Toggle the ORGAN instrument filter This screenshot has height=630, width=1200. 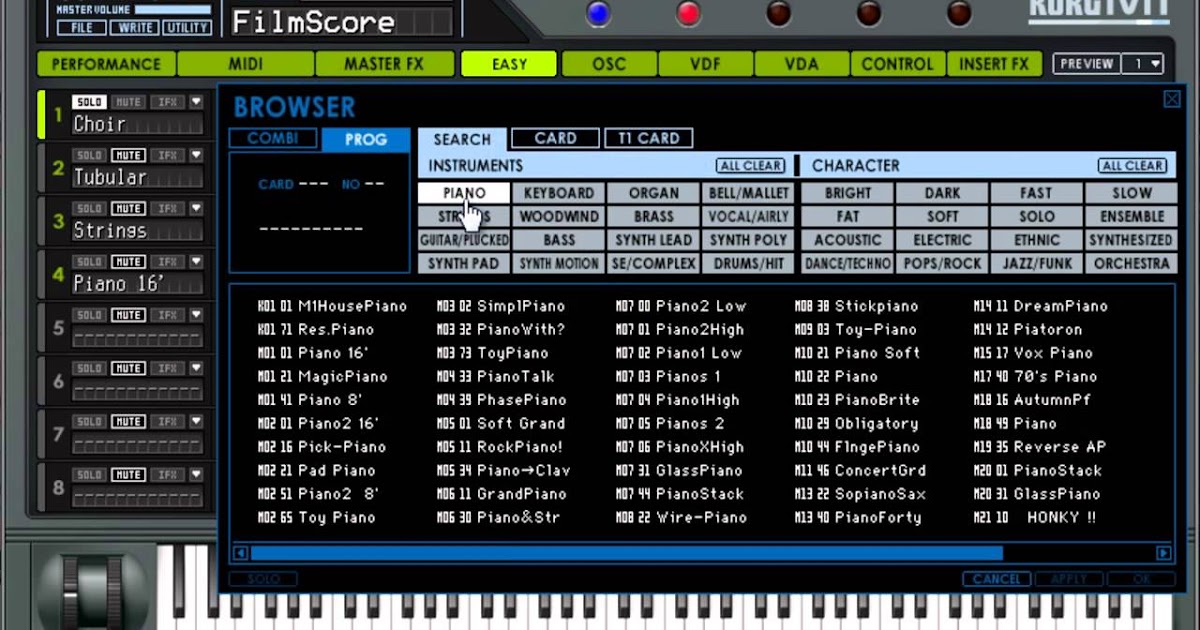tap(654, 193)
